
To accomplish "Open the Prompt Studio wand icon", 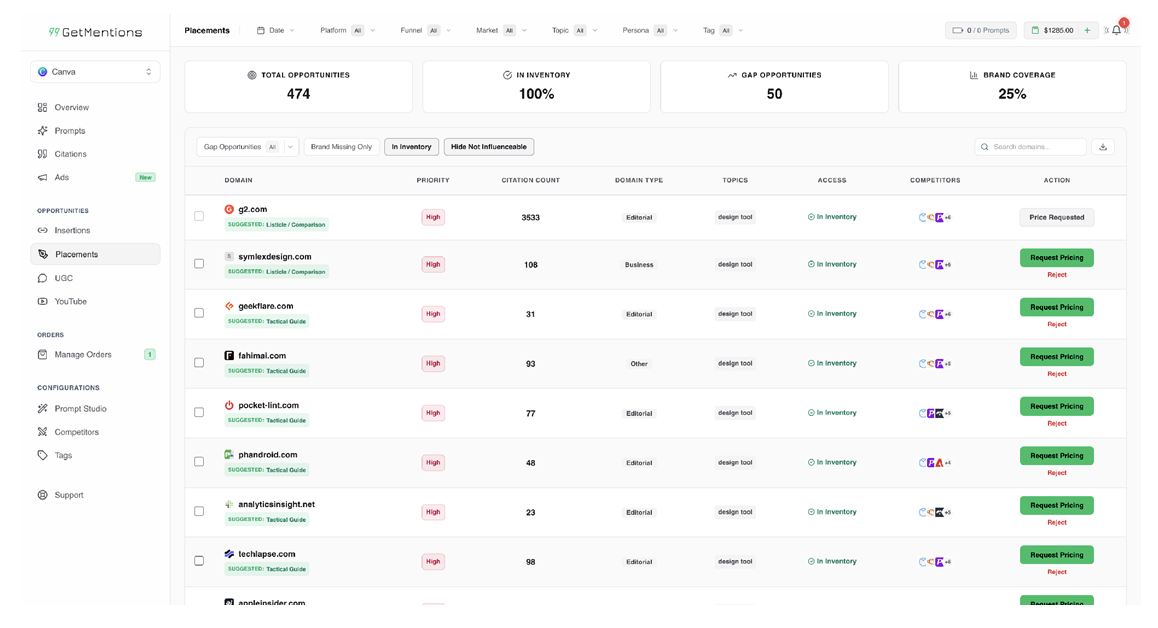I will coord(42,409).
